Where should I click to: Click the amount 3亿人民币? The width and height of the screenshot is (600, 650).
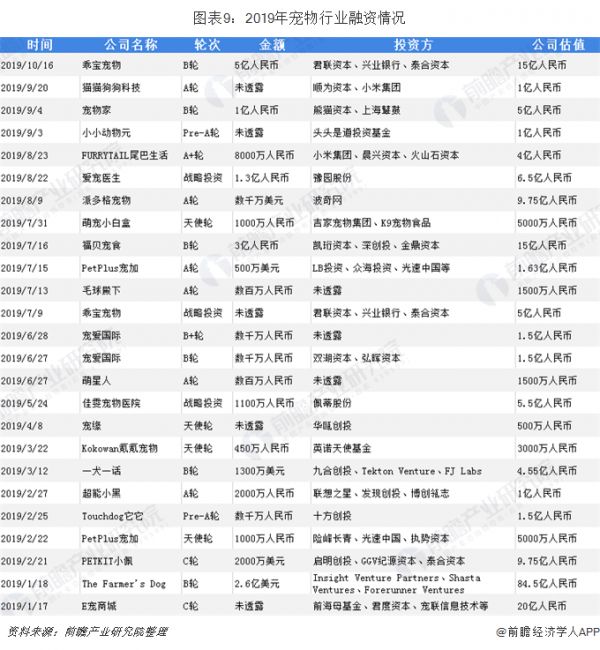[x=257, y=245]
